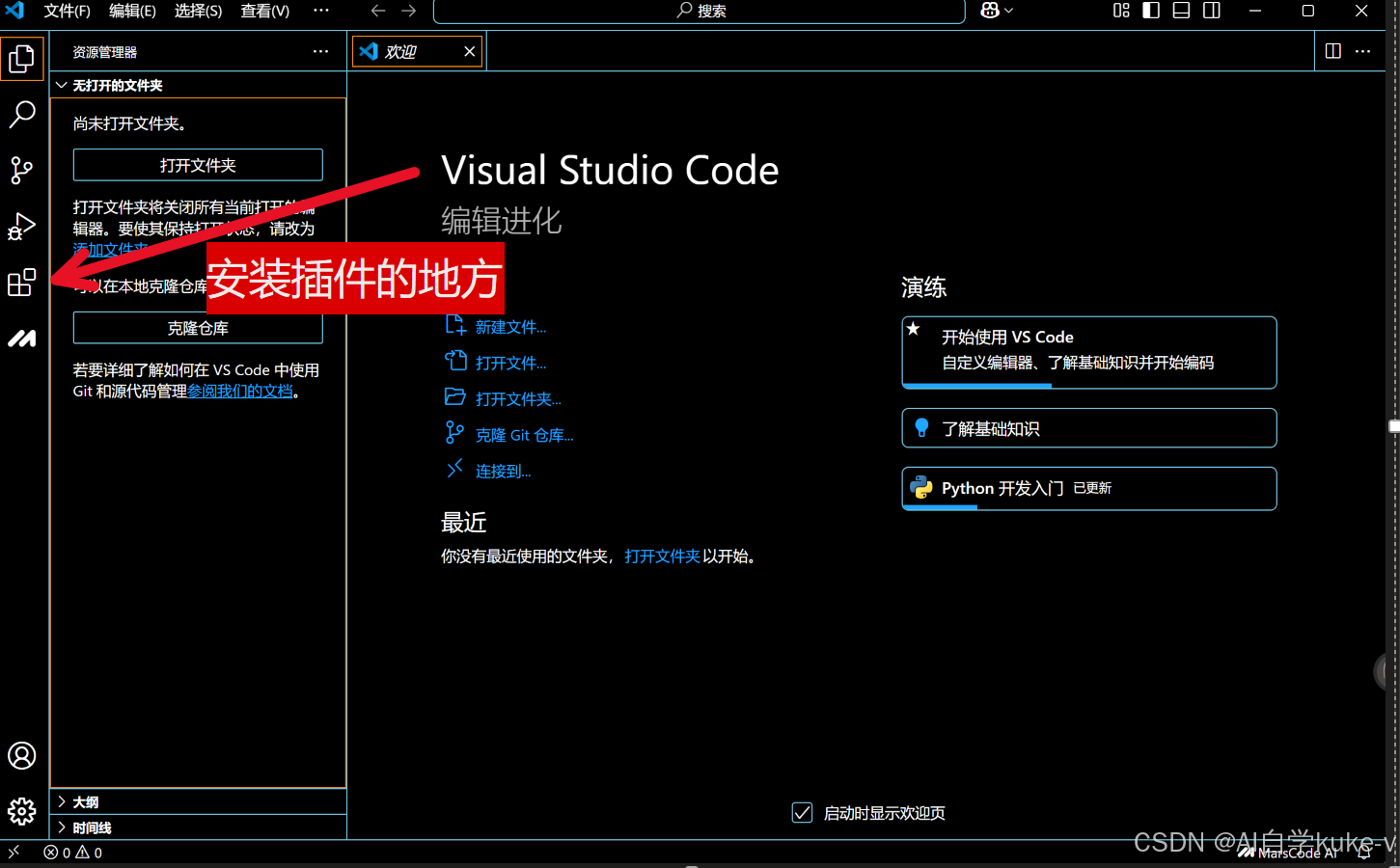
Task: Open the 编辑(E) menu
Action: [132, 11]
